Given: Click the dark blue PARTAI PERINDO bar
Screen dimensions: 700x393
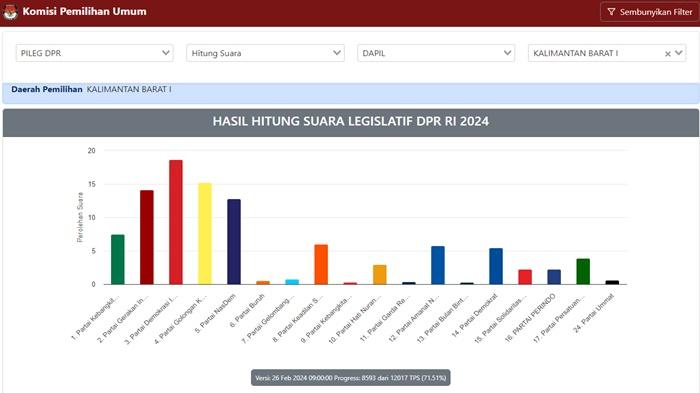Looking at the screenshot, I should tap(554, 277).
